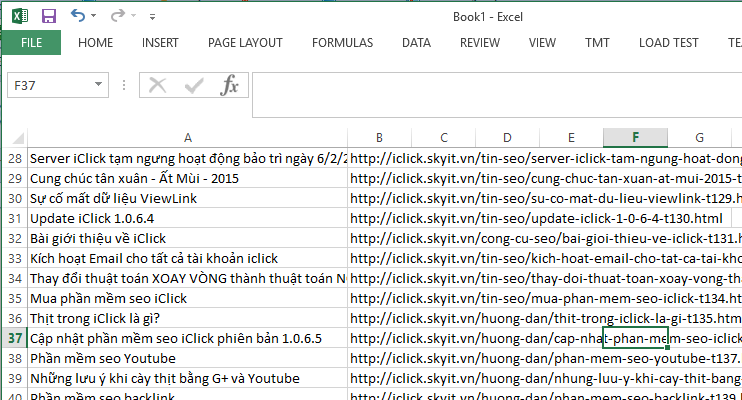This screenshot has height=400, width=742.
Task: Select row 38 header
Action: pos(15,358)
